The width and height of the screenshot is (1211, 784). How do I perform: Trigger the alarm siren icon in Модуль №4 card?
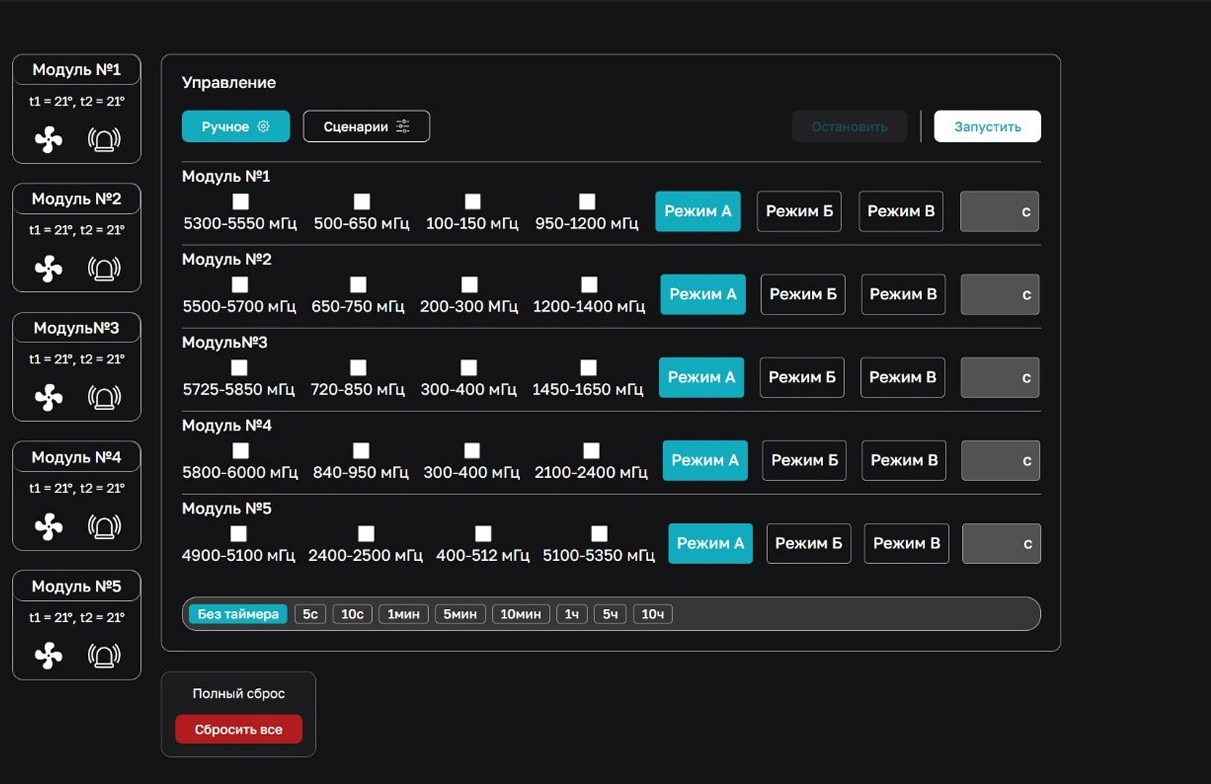click(104, 527)
